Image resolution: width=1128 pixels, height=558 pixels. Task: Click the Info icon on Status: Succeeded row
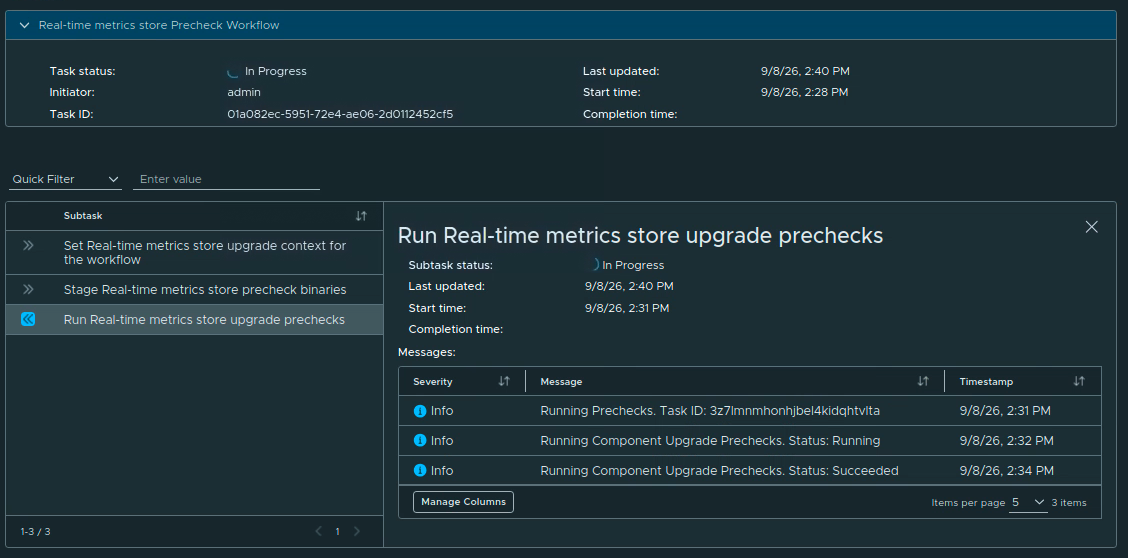click(x=420, y=470)
